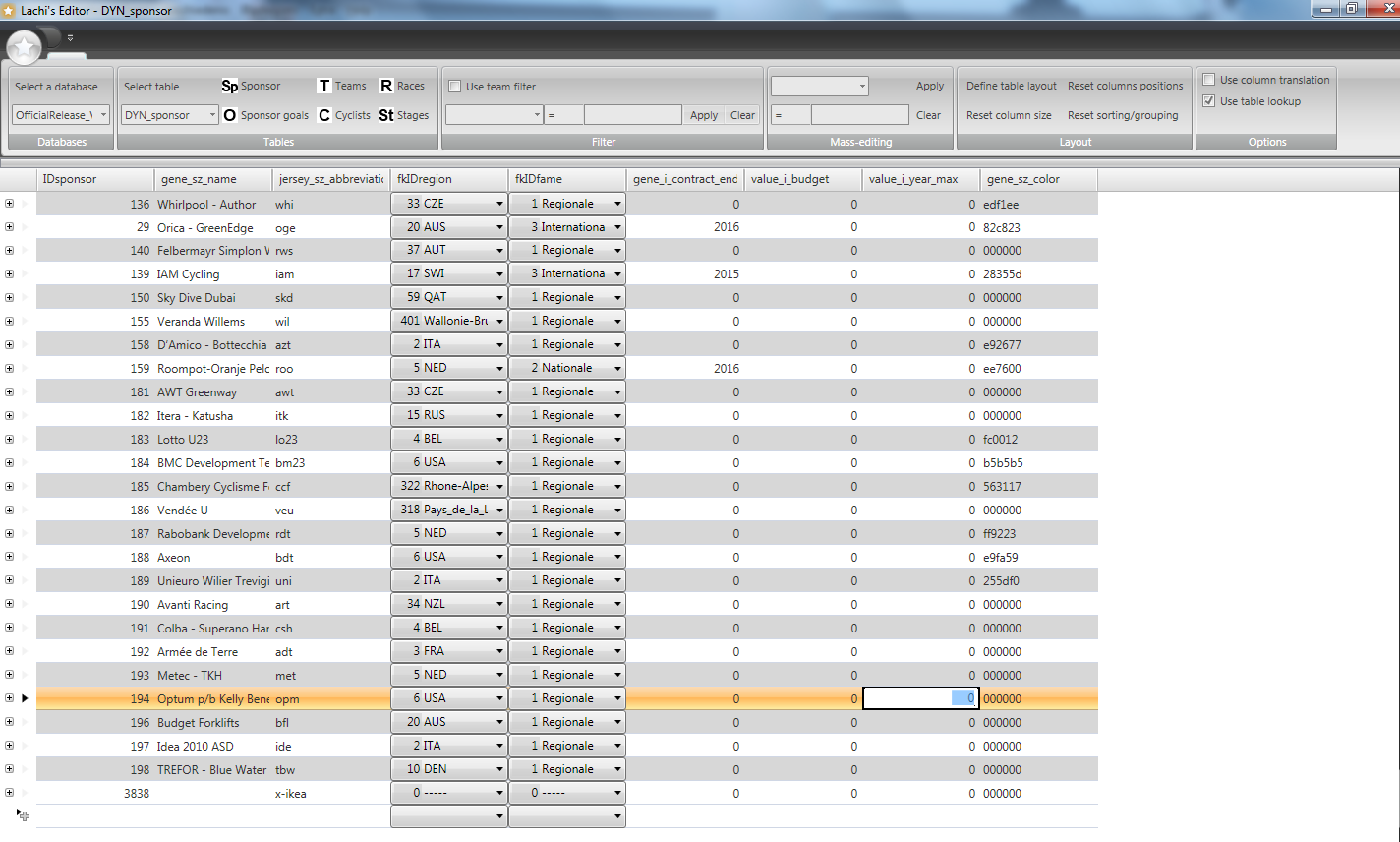This screenshot has width=1400, height=842.
Task: Click the star application menu orb
Action: click(25, 46)
